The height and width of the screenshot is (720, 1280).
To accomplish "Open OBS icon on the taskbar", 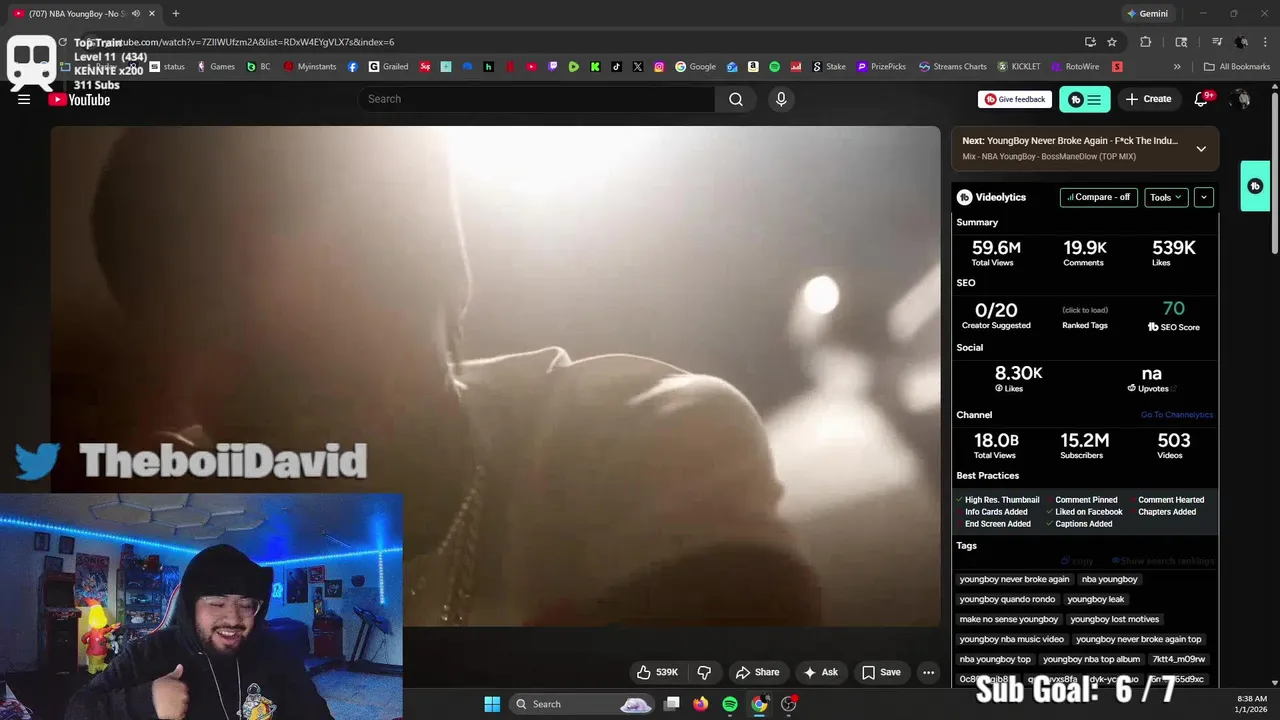I will [789, 704].
